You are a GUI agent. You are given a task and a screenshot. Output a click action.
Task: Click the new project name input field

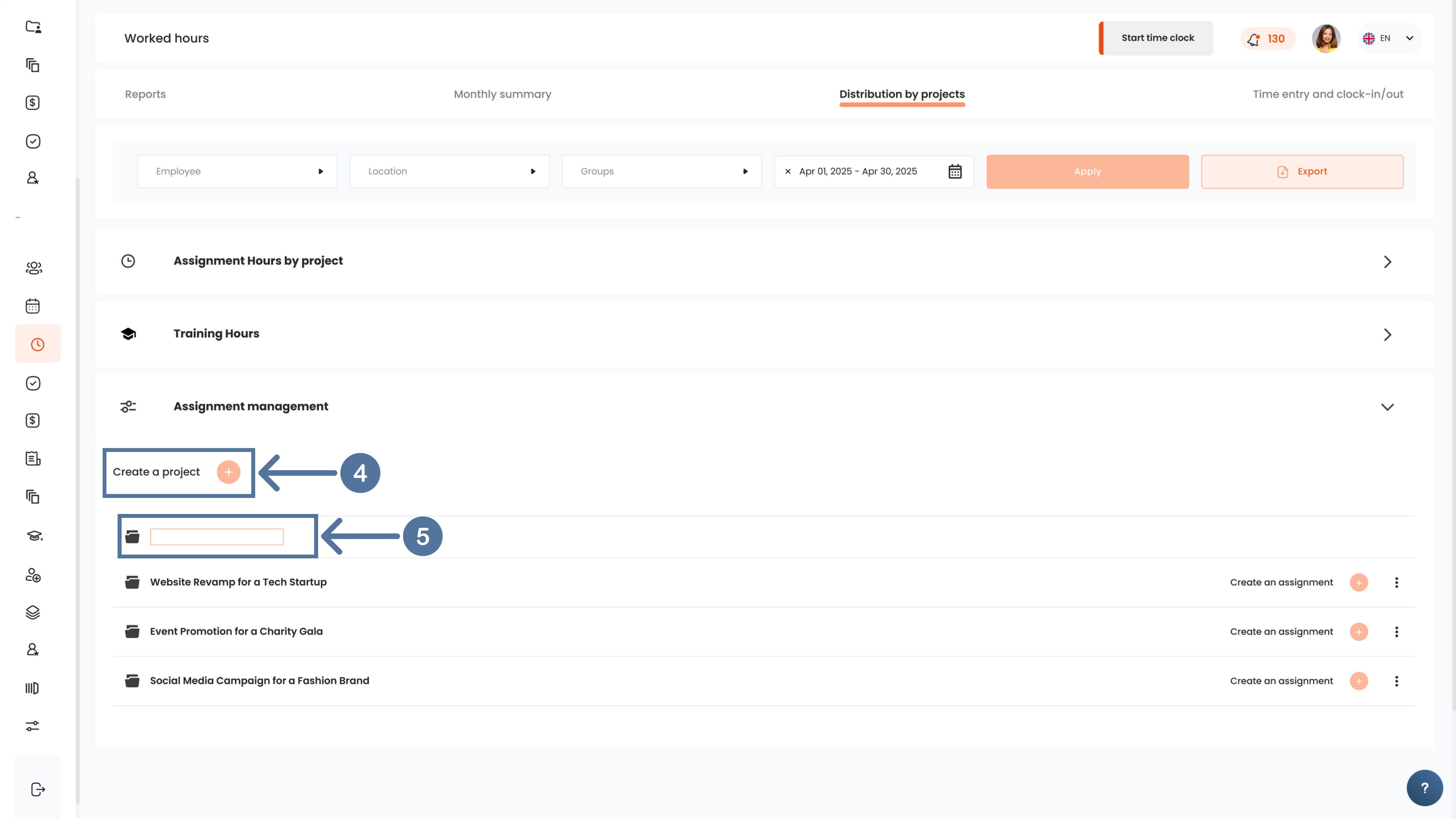click(217, 537)
